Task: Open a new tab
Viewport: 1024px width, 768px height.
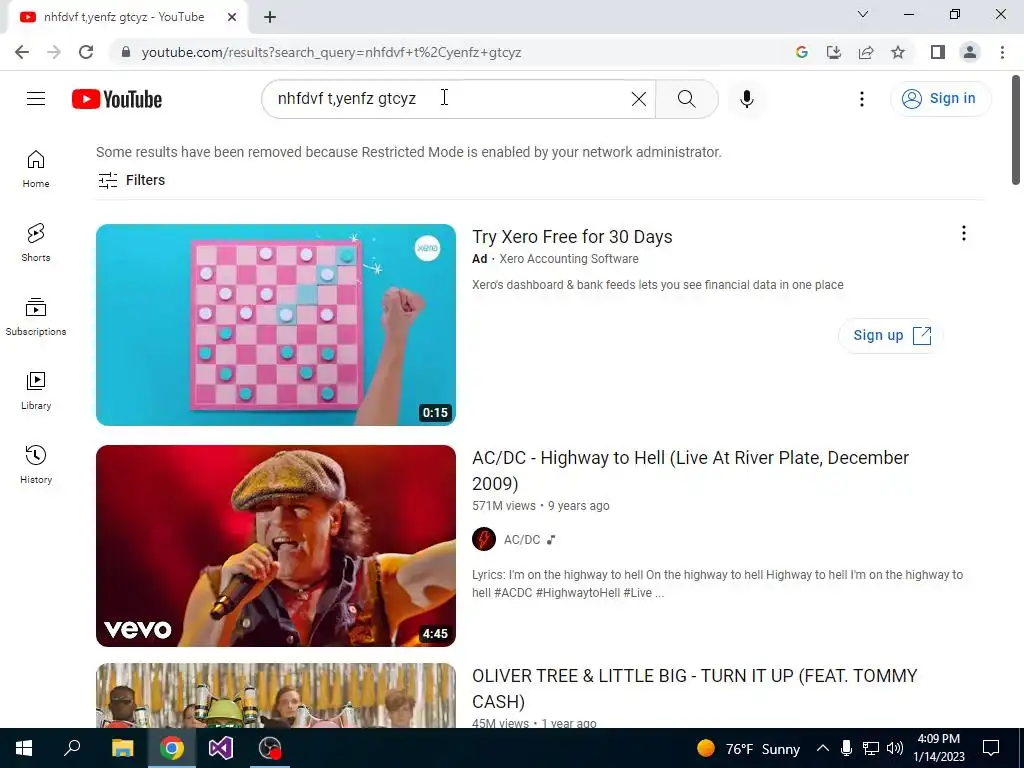Action: tap(270, 18)
